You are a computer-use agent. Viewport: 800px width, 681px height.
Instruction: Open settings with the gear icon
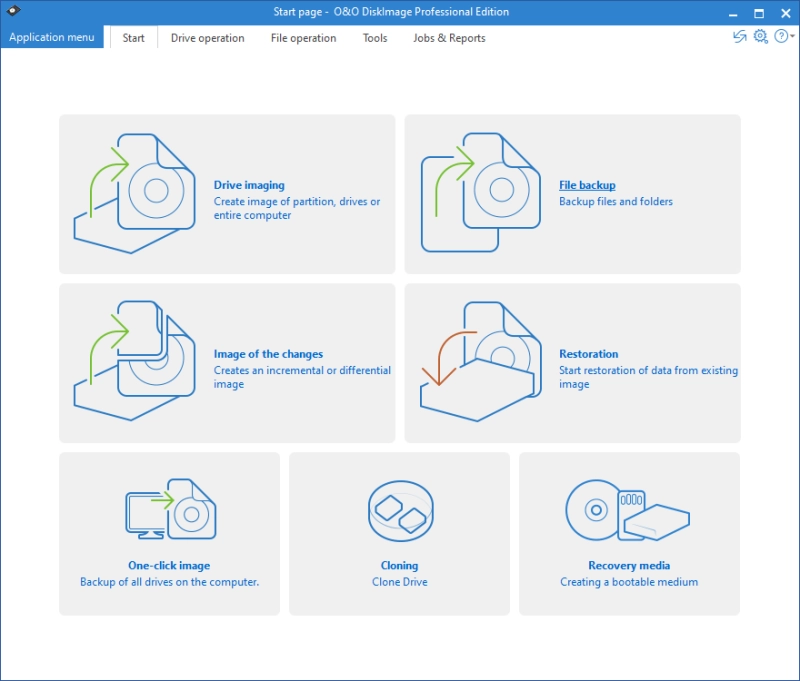(761, 37)
